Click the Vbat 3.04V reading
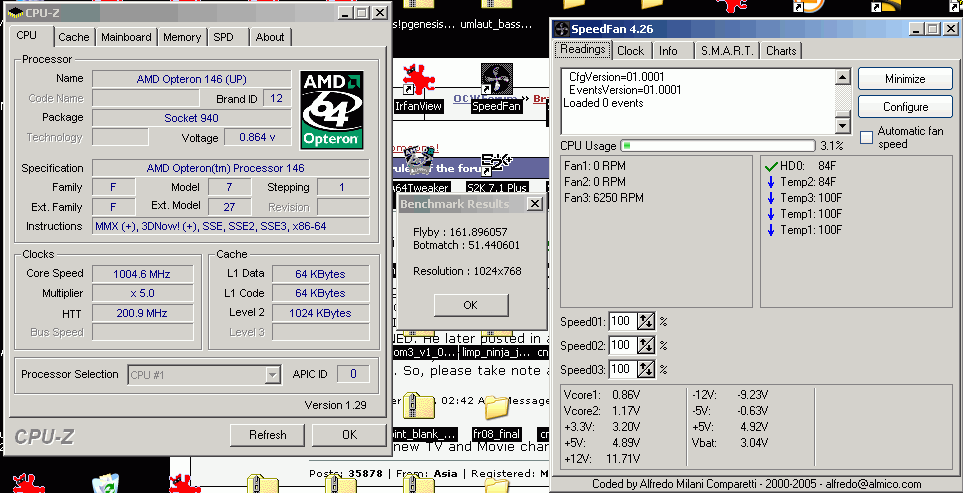Viewport: 963px width, 493px height. [730, 443]
